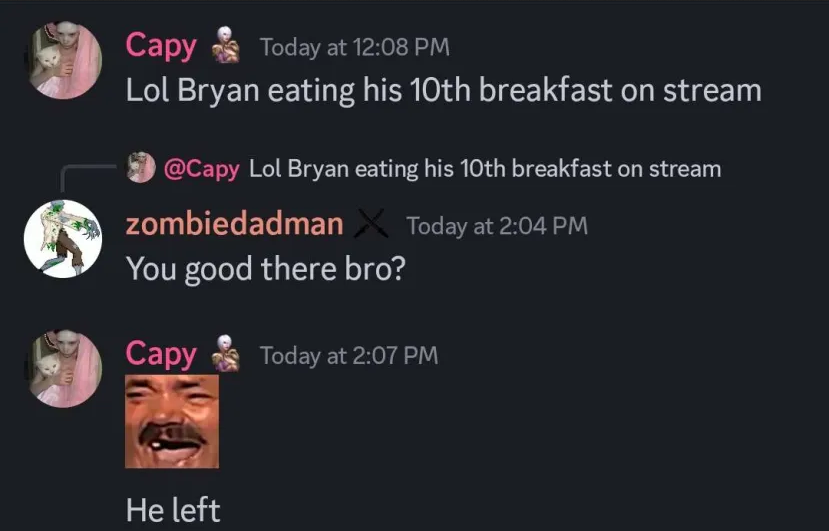Viewport: 829px width, 531px height.
Task: Click the "He left" message text
Action: [173, 510]
